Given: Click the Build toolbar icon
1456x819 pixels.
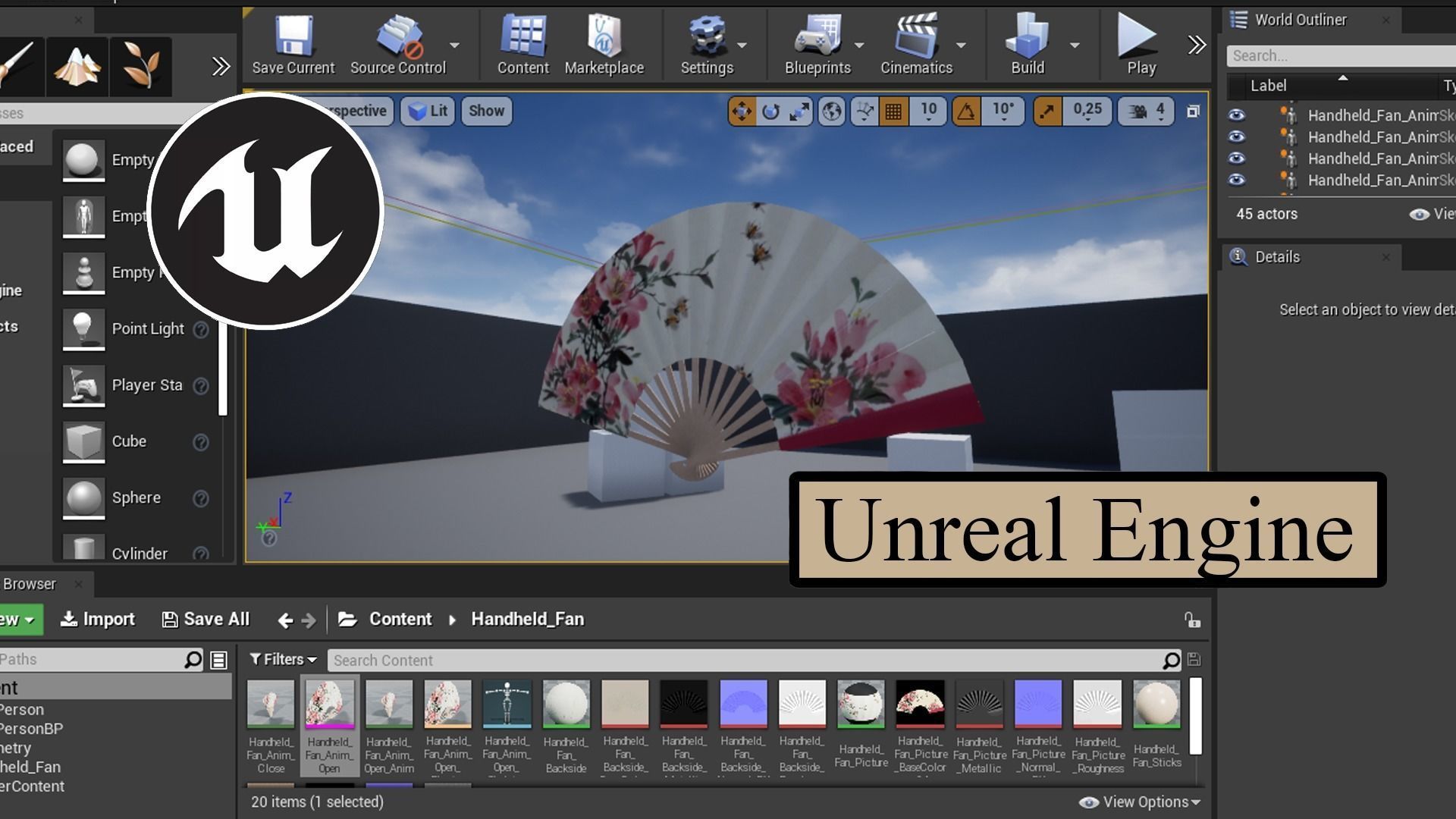Looking at the screenshot, I should pos(1028,36).
